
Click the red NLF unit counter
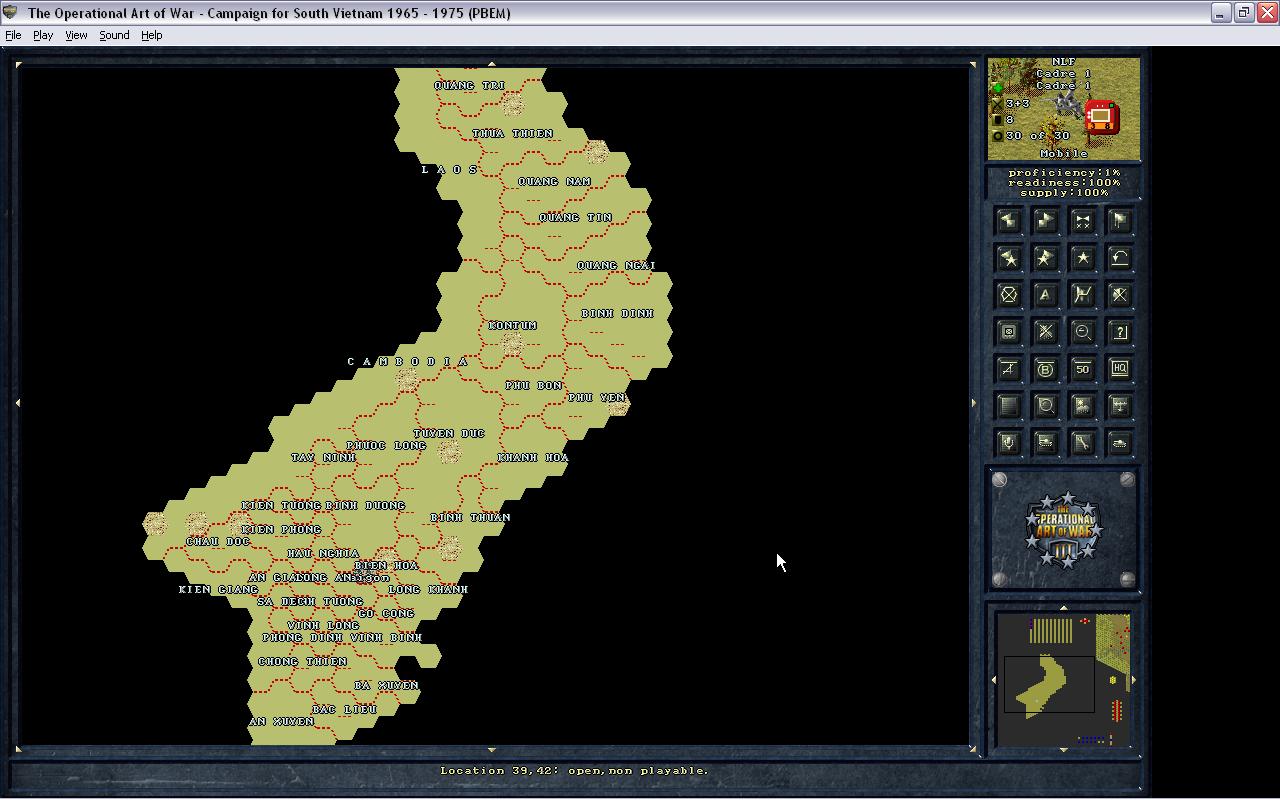1101,116
